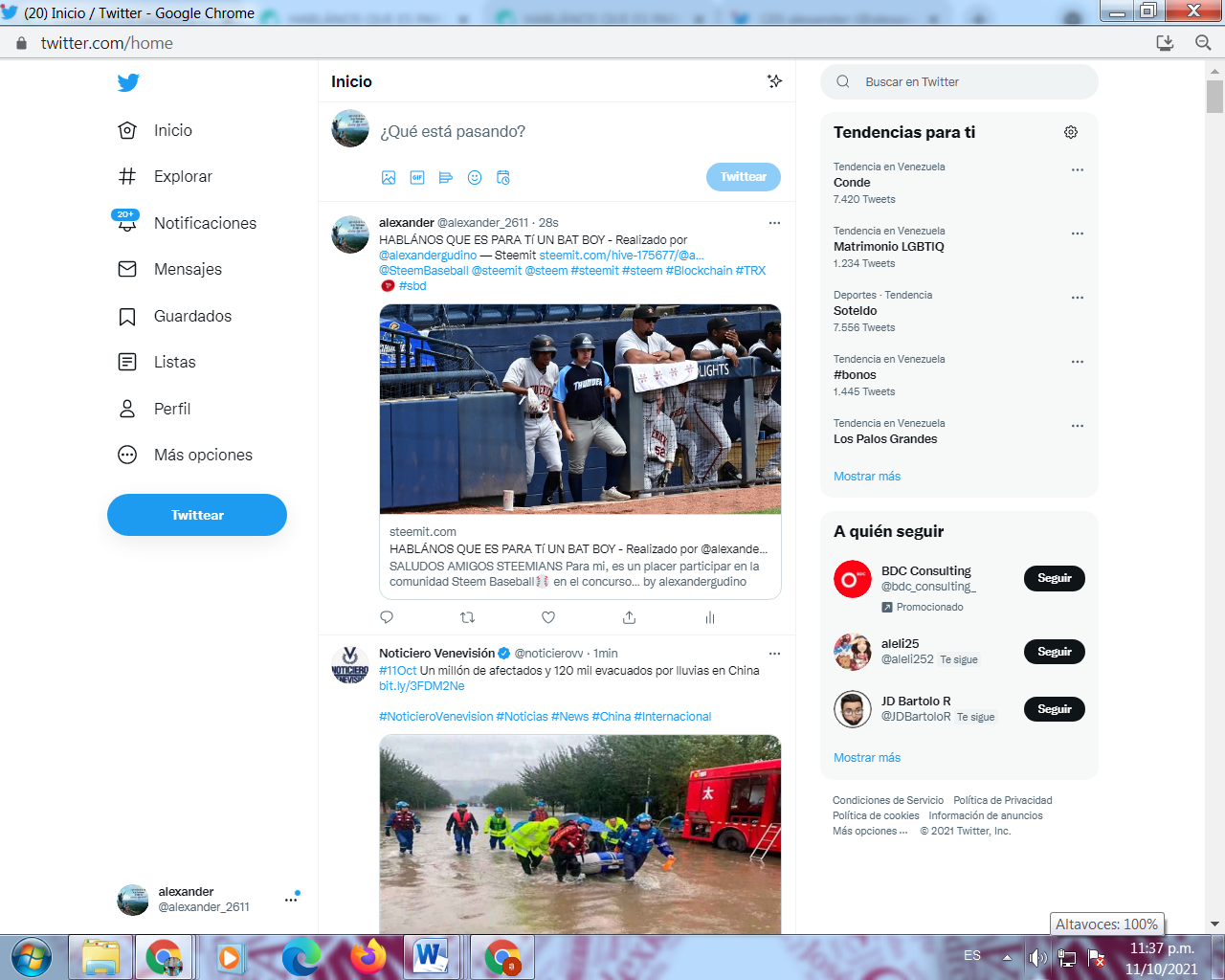Follow aleli25
Screen dimensions: 1225x980
click(1055, 652)
